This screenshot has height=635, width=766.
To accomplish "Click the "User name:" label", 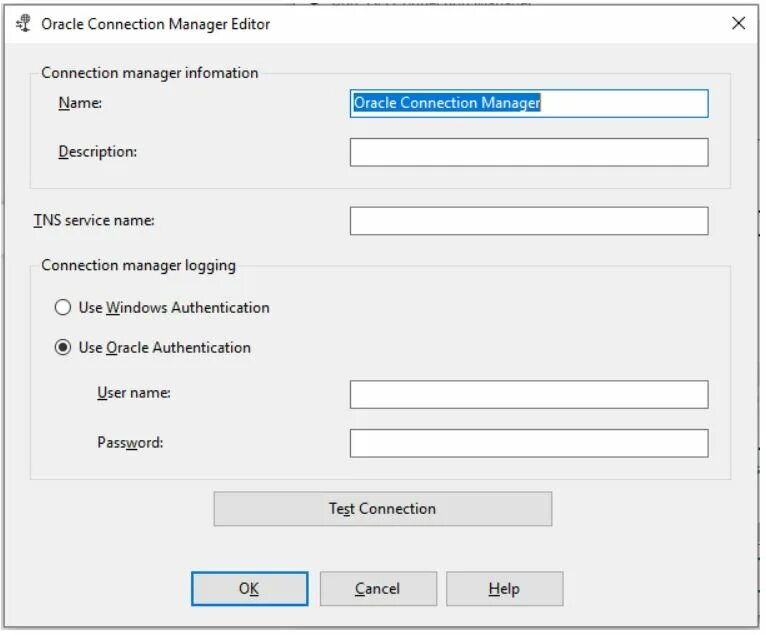I will [x=134, y=393].
